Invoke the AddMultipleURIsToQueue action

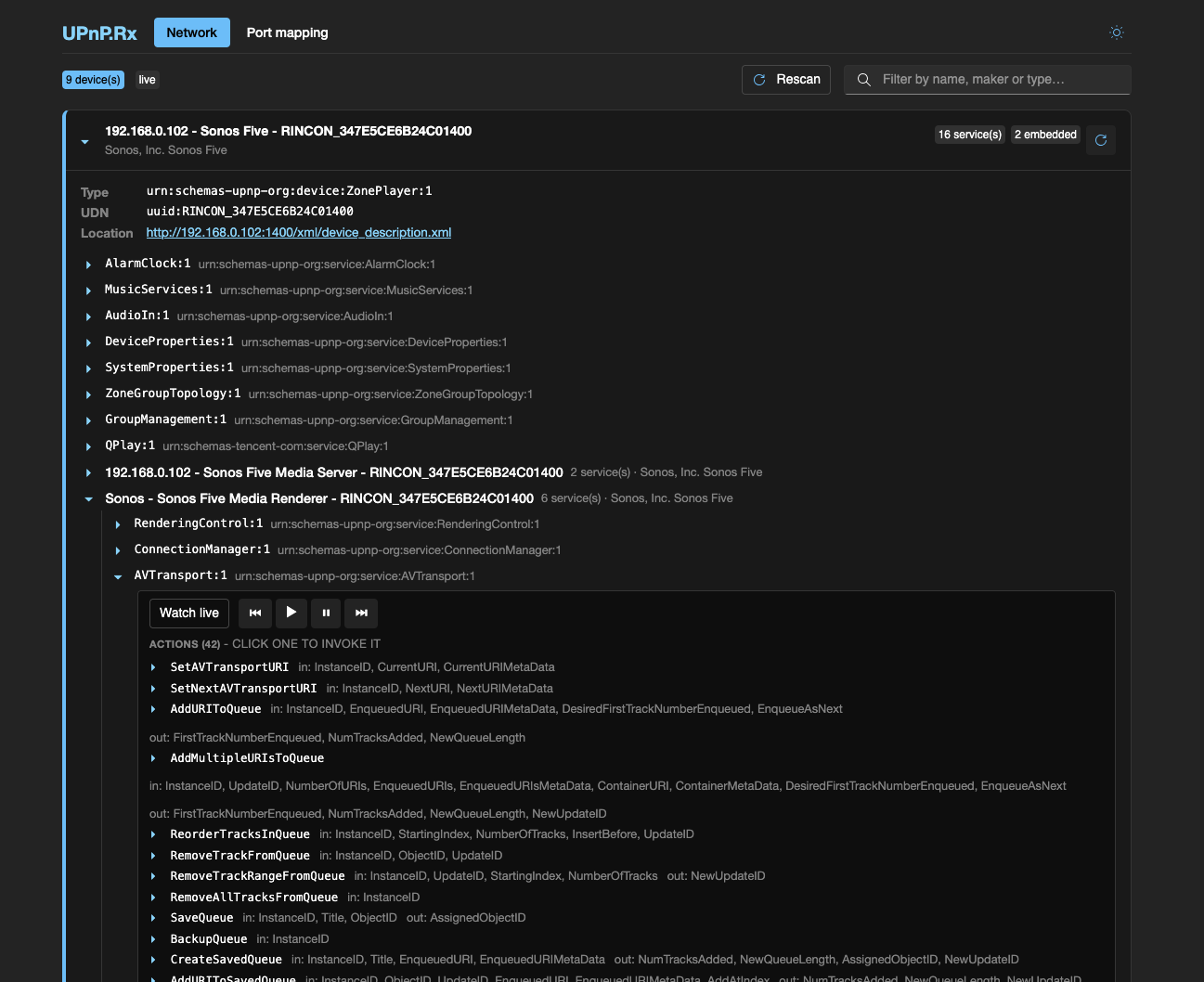click(247, 757)
